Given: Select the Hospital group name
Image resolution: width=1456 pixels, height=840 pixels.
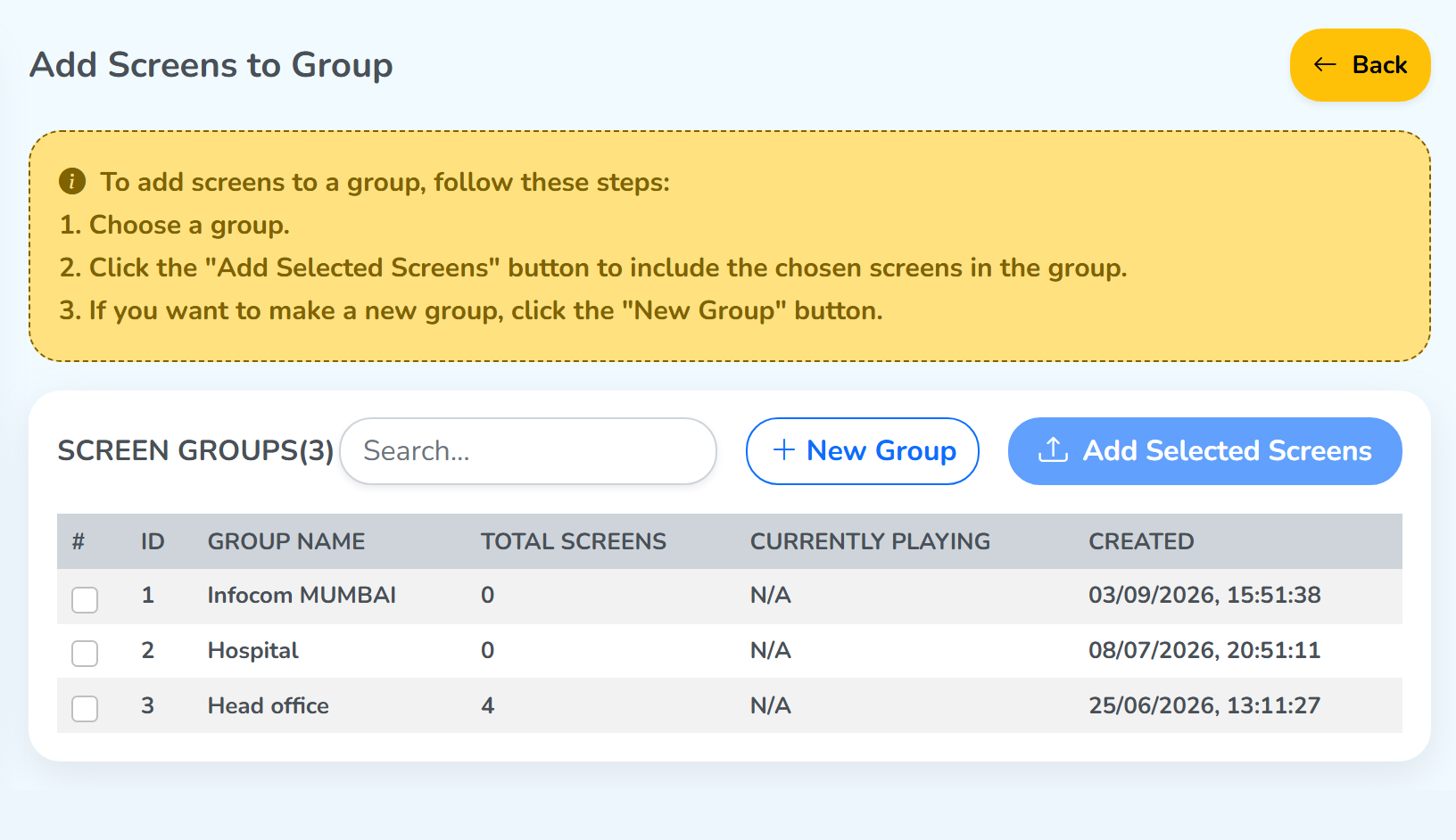Looking at the screenshot, I should (253, 650).
